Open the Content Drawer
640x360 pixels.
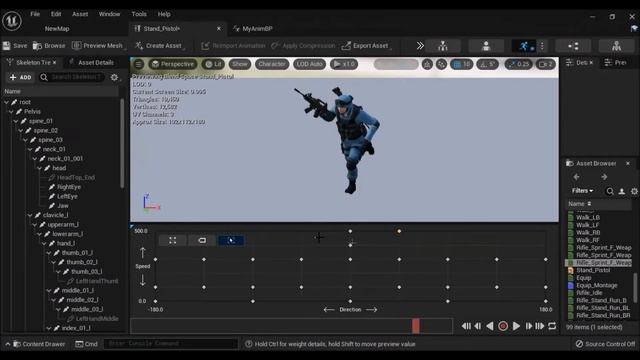39,344
